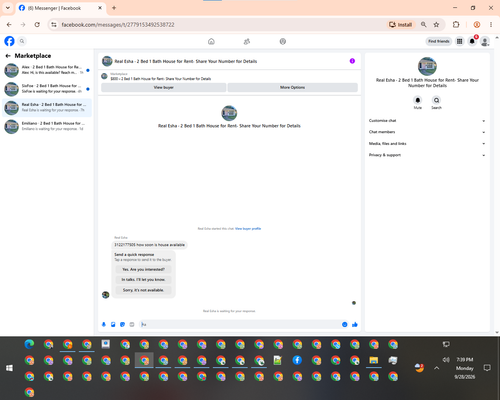Go to Facebook Home icon

click(211, 41)
